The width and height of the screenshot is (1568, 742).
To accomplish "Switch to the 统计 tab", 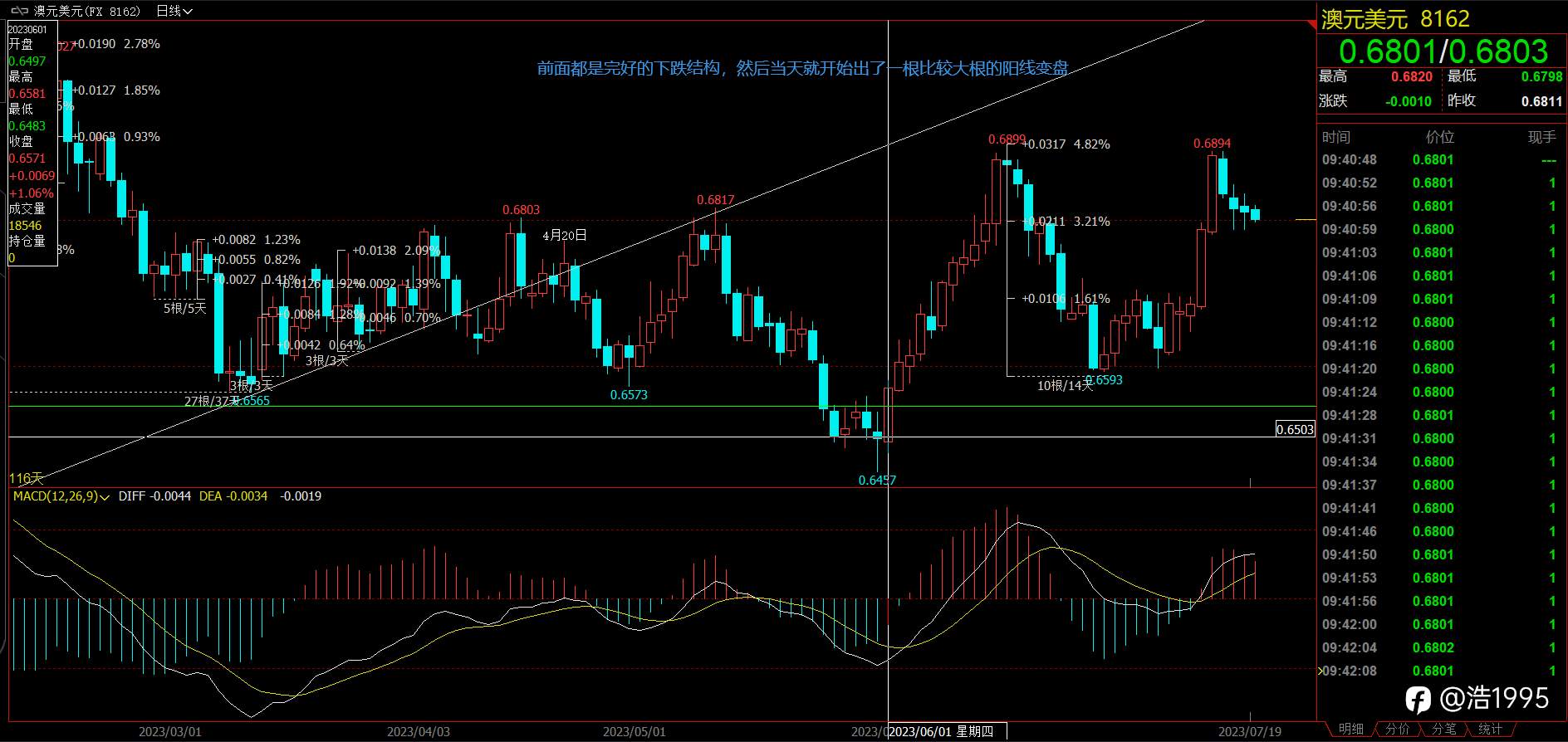I will tap(1490, 729).
